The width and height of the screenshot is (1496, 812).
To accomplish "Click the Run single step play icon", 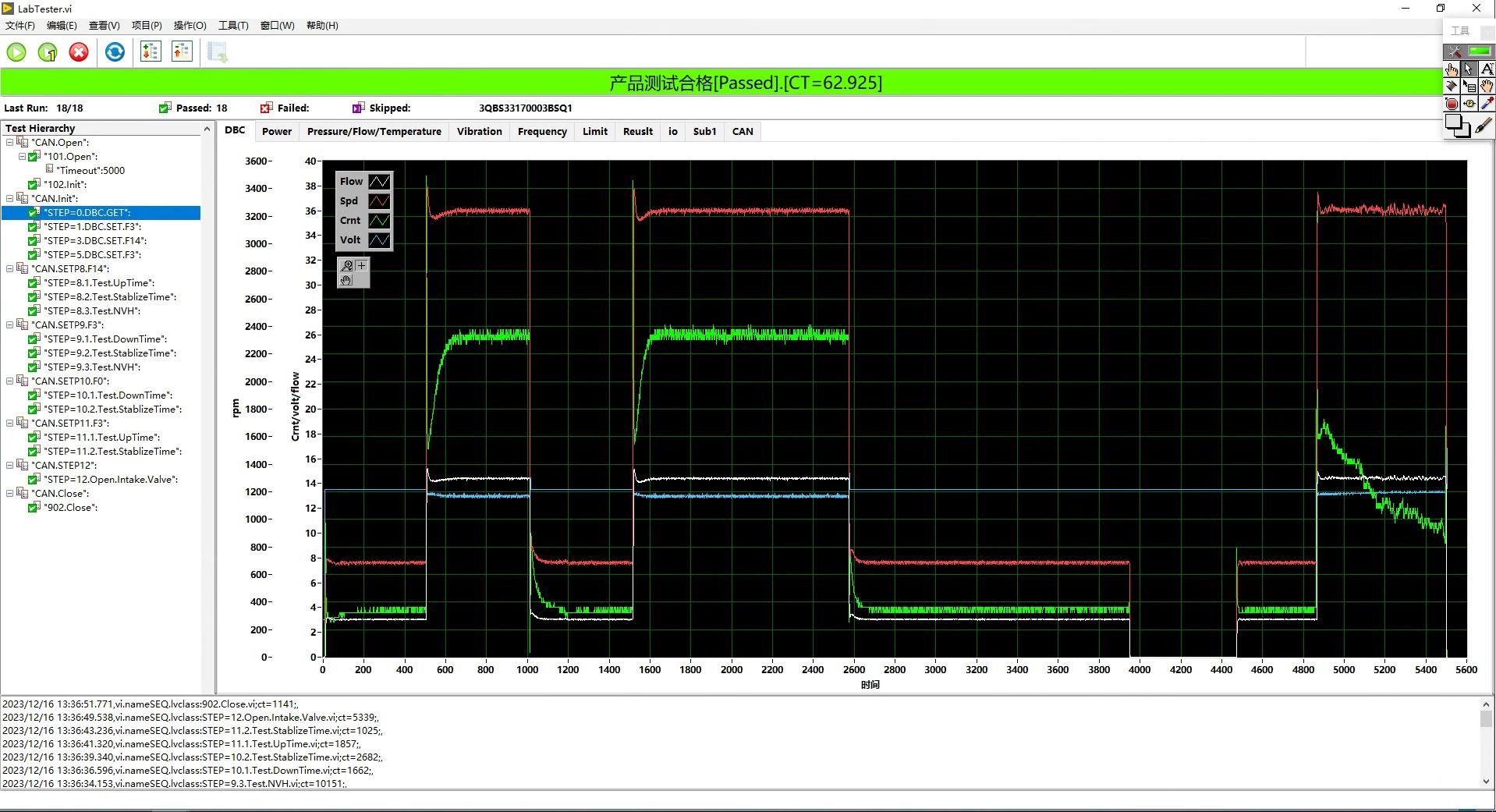I will (48, 52).
